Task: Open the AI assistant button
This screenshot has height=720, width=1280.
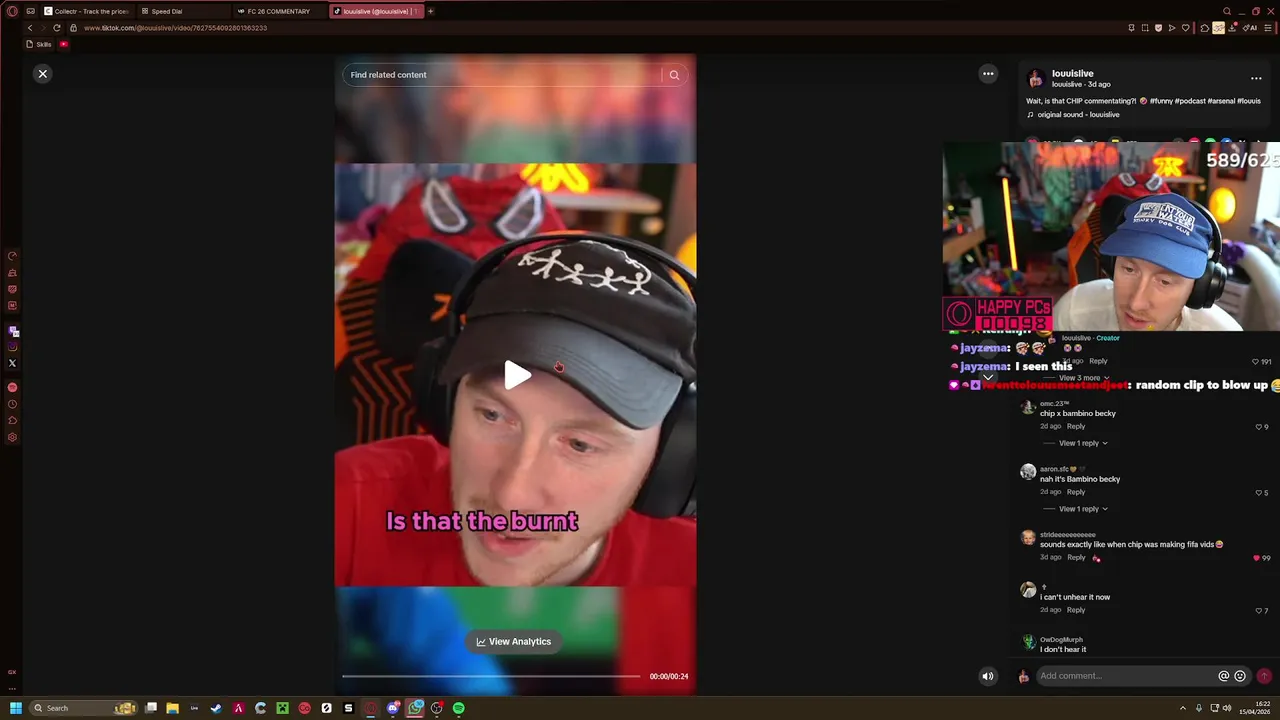Action: point(1250,28)
